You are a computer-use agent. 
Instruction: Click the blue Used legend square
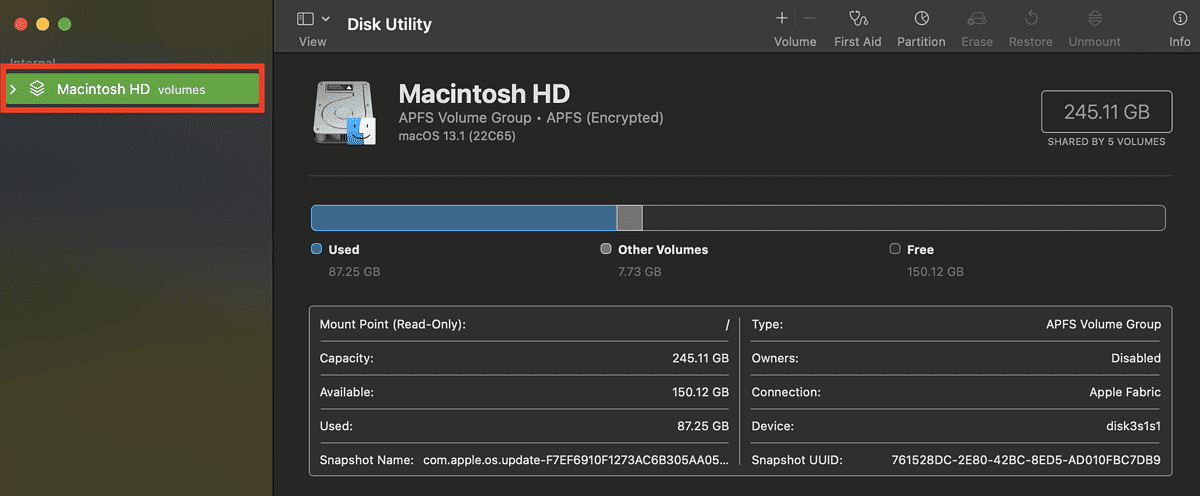point(317,249)
